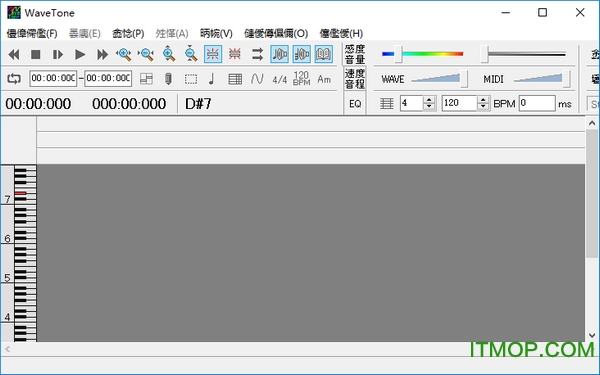The width and height of the screenshot is (600, 375).
Task: Zoom in horizontally with the magnifier icon
Action: point(124,54)
